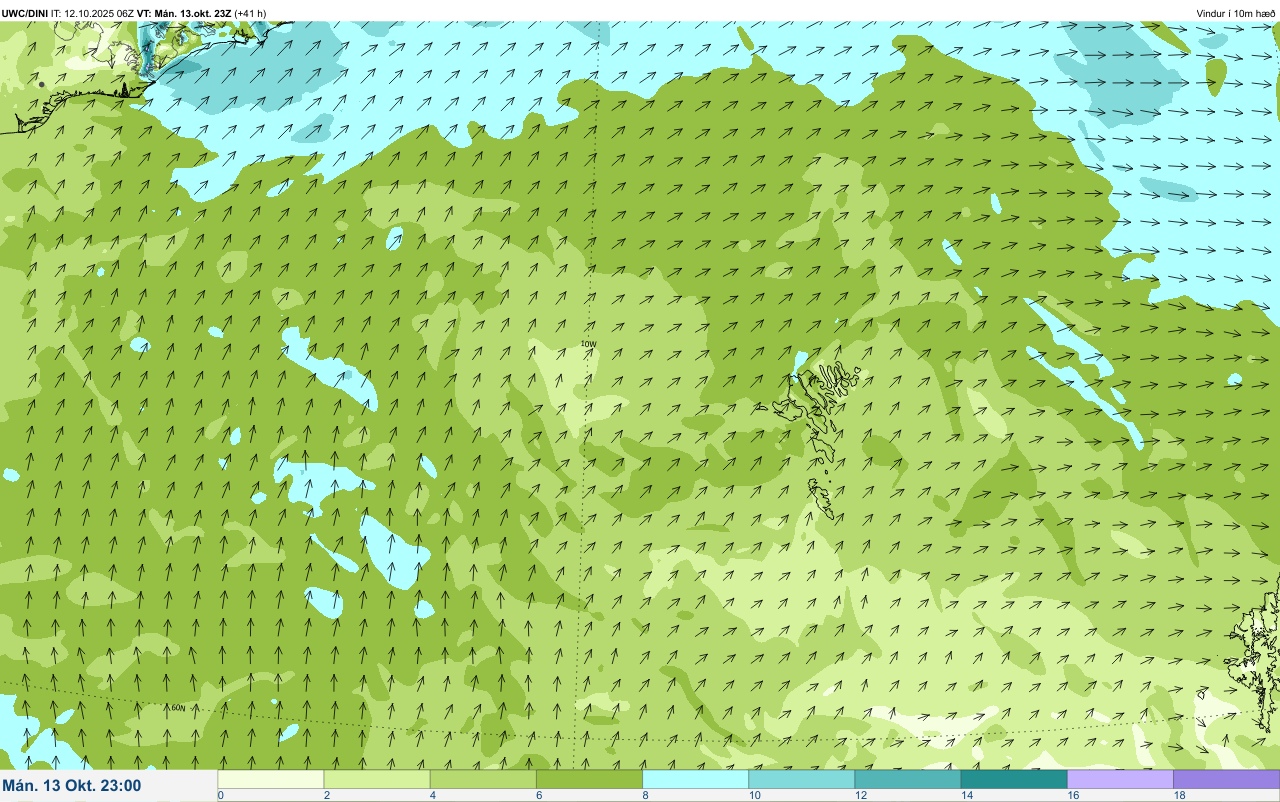Viewport: 1280px width, 802px height.
Task: Click the '10W' longitude label on map
Action: click(588, 344)
